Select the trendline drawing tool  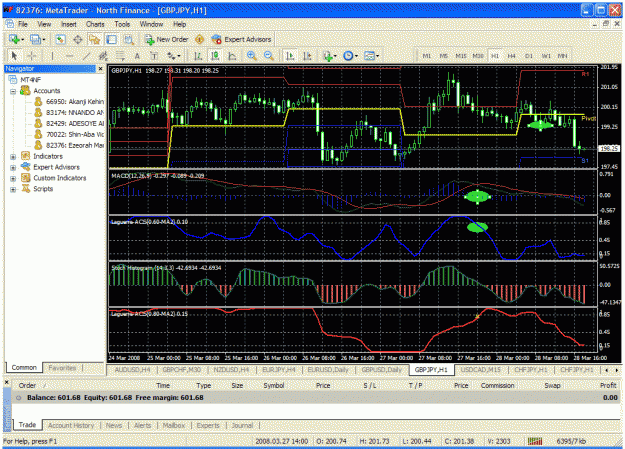(x=86, y=56)
